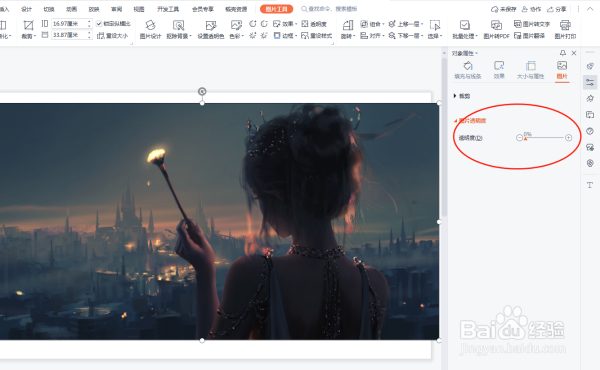Click the transparency slider track
The image size is (600, 370).
[x=544, y=137]
